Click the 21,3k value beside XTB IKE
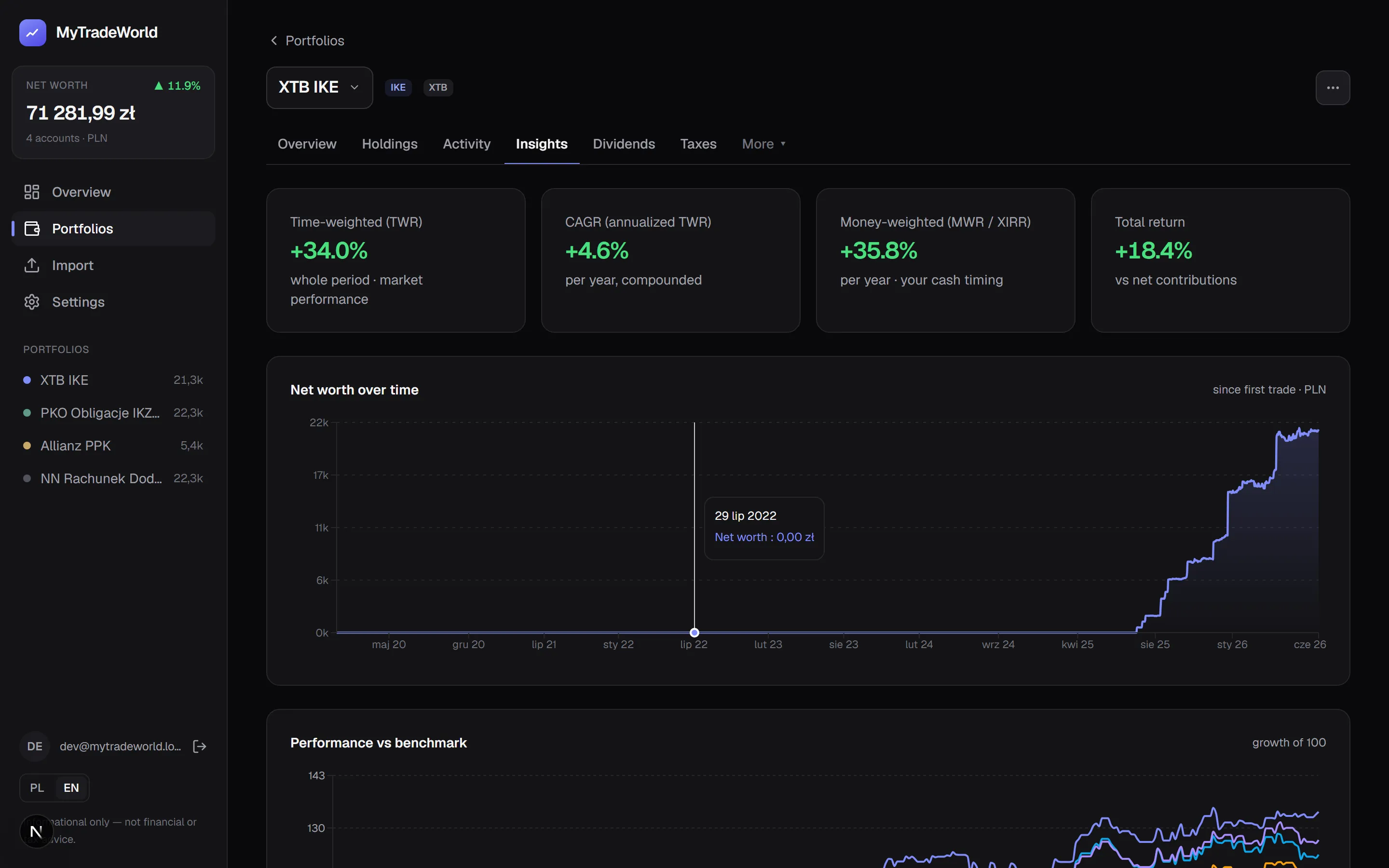The width and height of the screenshot is (1389, 868). 188,380
